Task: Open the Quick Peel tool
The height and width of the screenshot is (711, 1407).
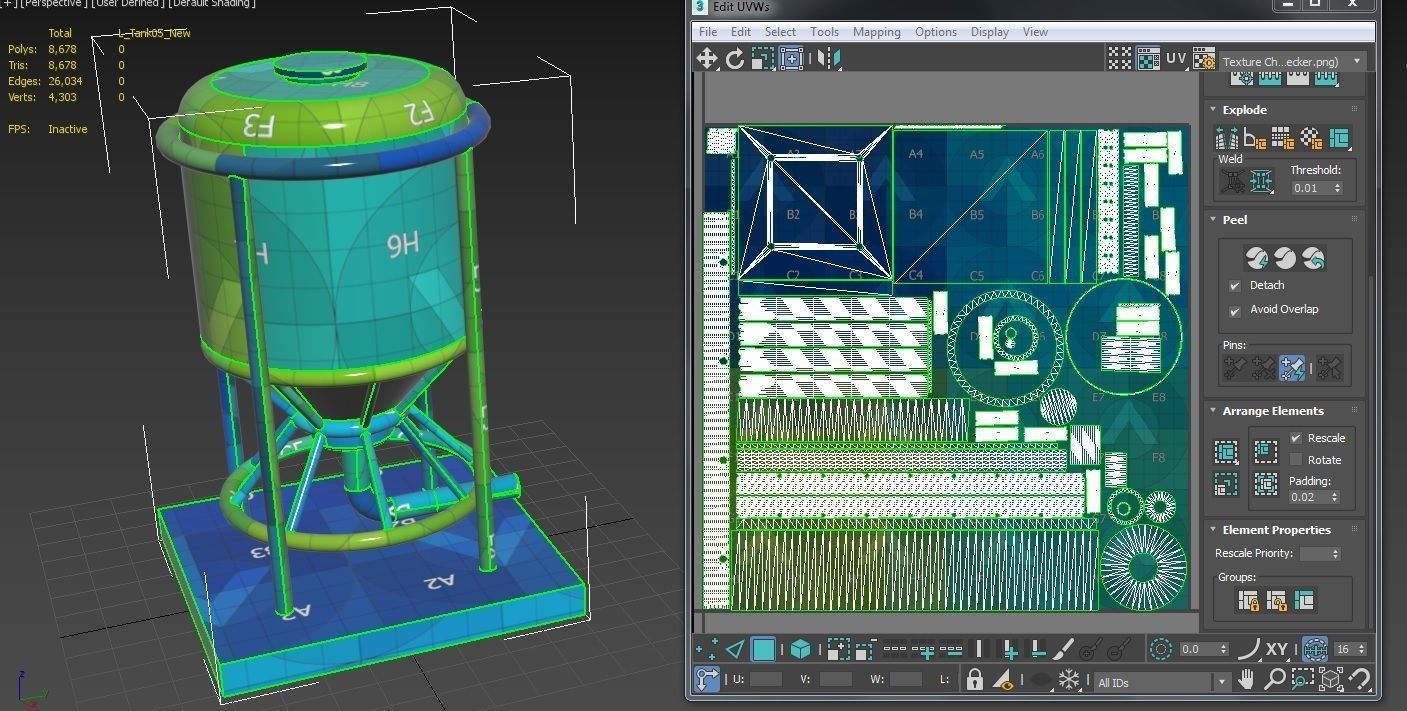Action: pyautogui.click(x=1257, y=258)
